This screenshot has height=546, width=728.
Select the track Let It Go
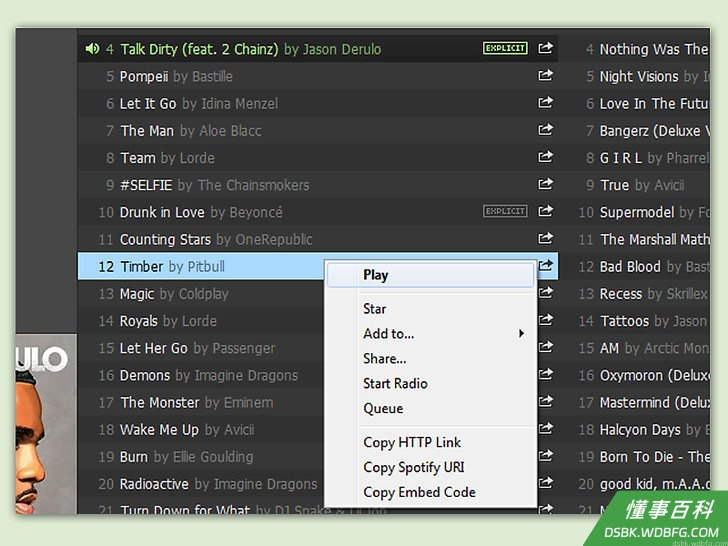[148, 104]
